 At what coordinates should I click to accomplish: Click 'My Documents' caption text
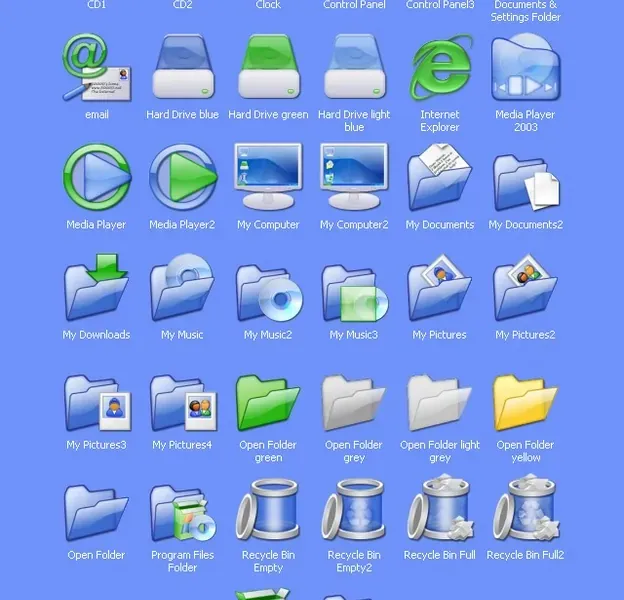[440, 225]
